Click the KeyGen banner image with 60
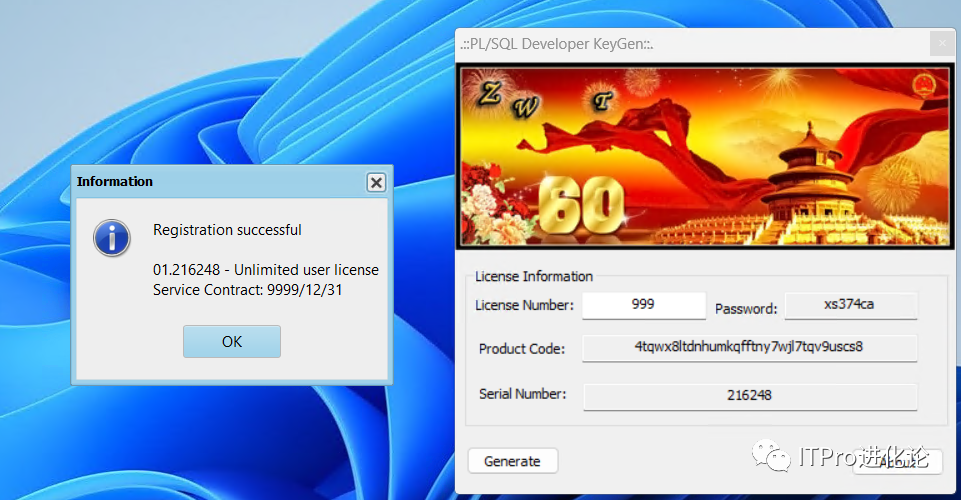 (x=705, y=157)
